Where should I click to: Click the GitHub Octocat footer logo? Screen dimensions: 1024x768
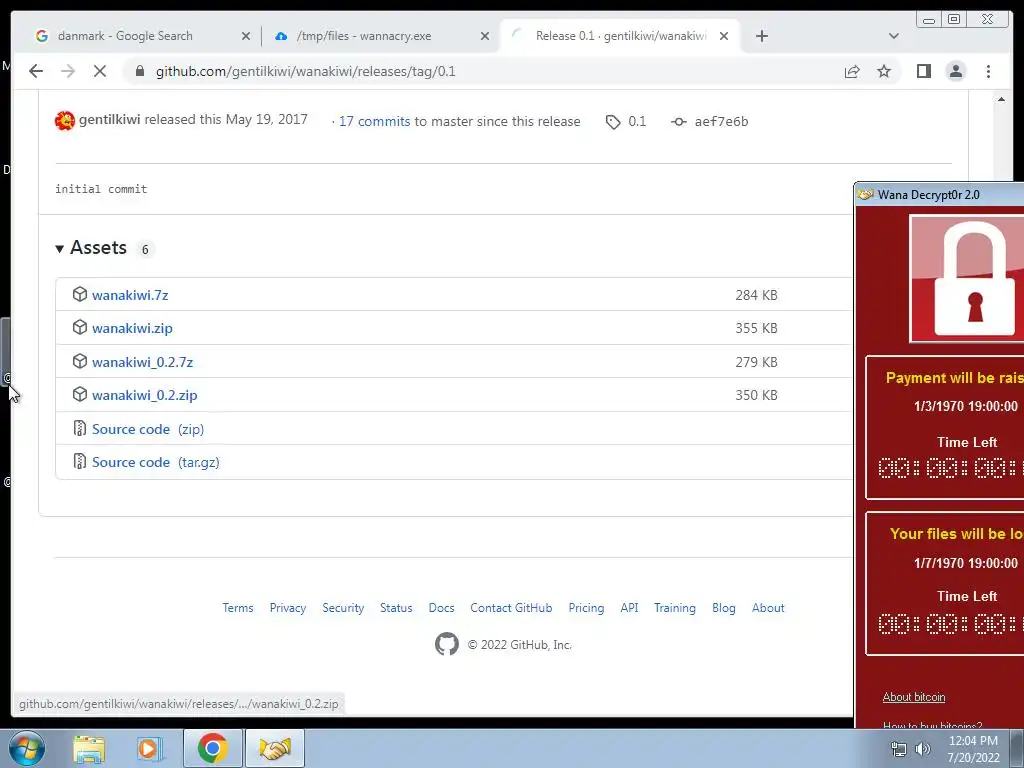[447, 644]
